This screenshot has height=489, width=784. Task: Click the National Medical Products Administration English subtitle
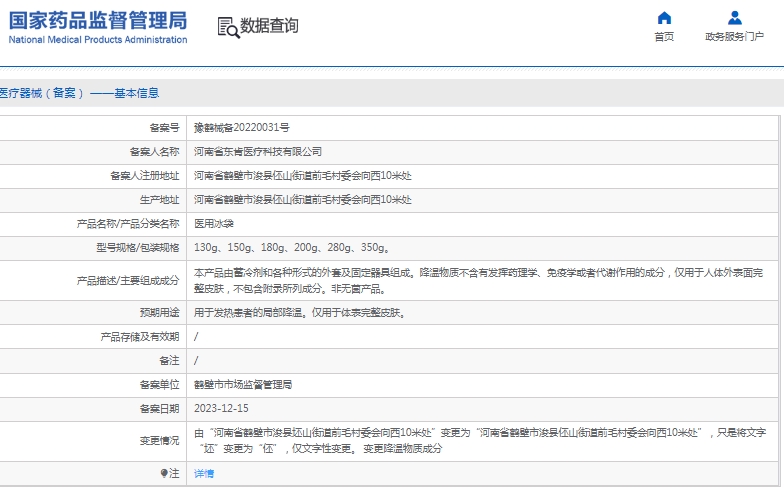98,40
